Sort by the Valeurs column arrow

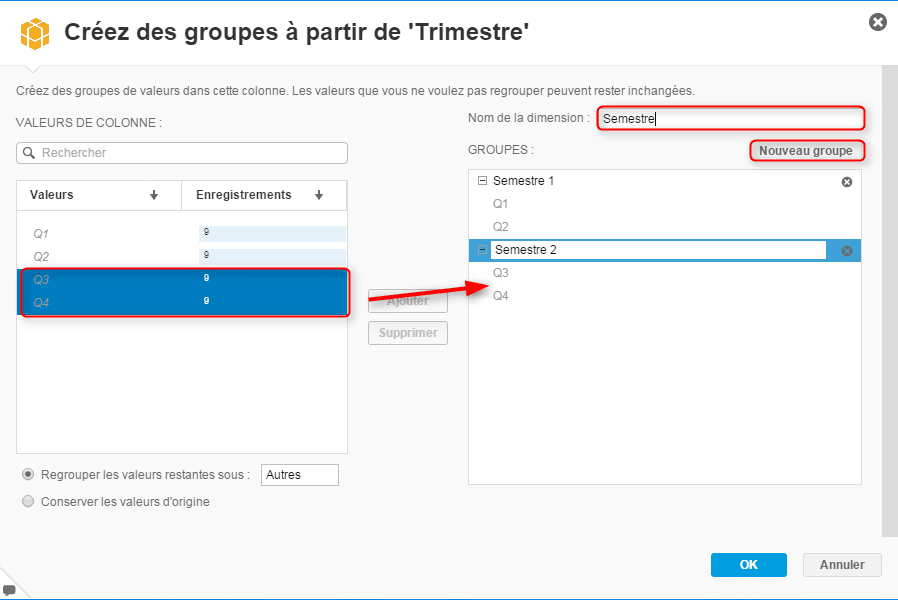(154, 196)
